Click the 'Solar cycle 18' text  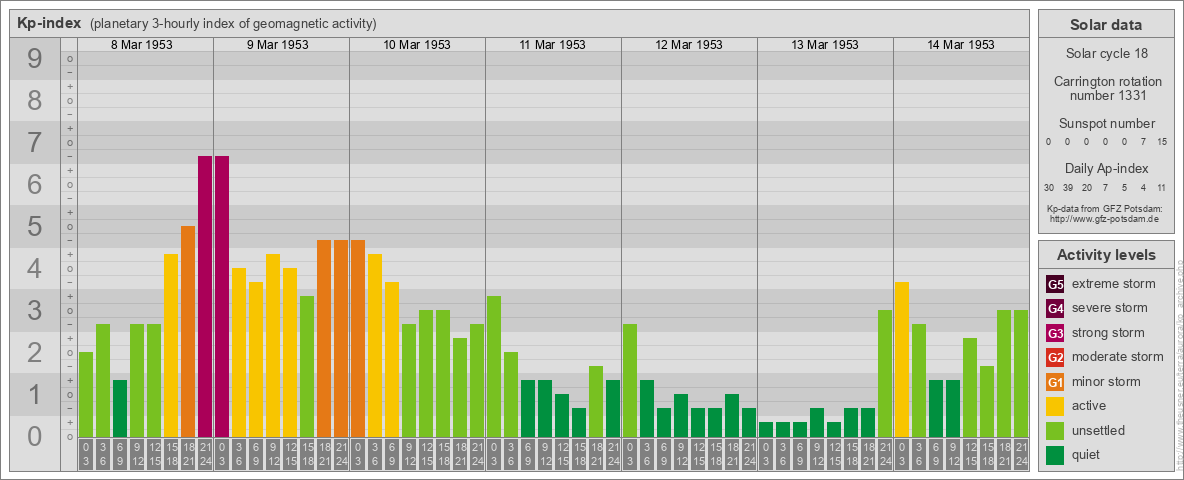coord(1106,54)
